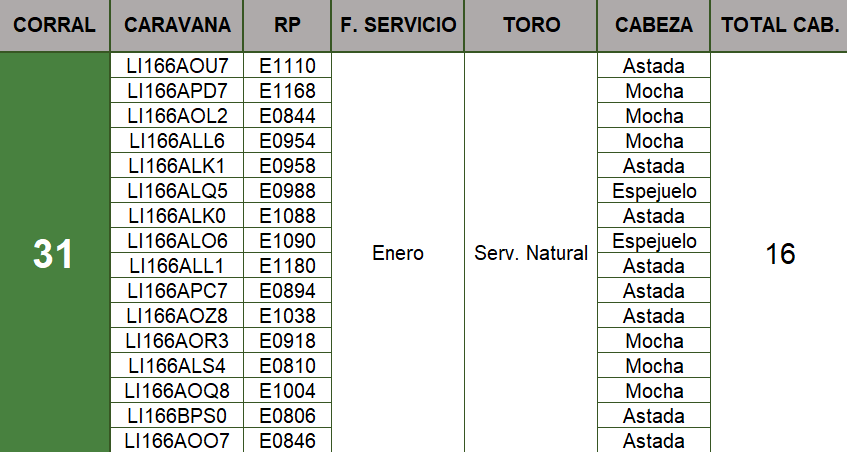Click the TOTAL CAB. header cell
The height and width of the screenshot is (452, 847).
coord(779,25)
